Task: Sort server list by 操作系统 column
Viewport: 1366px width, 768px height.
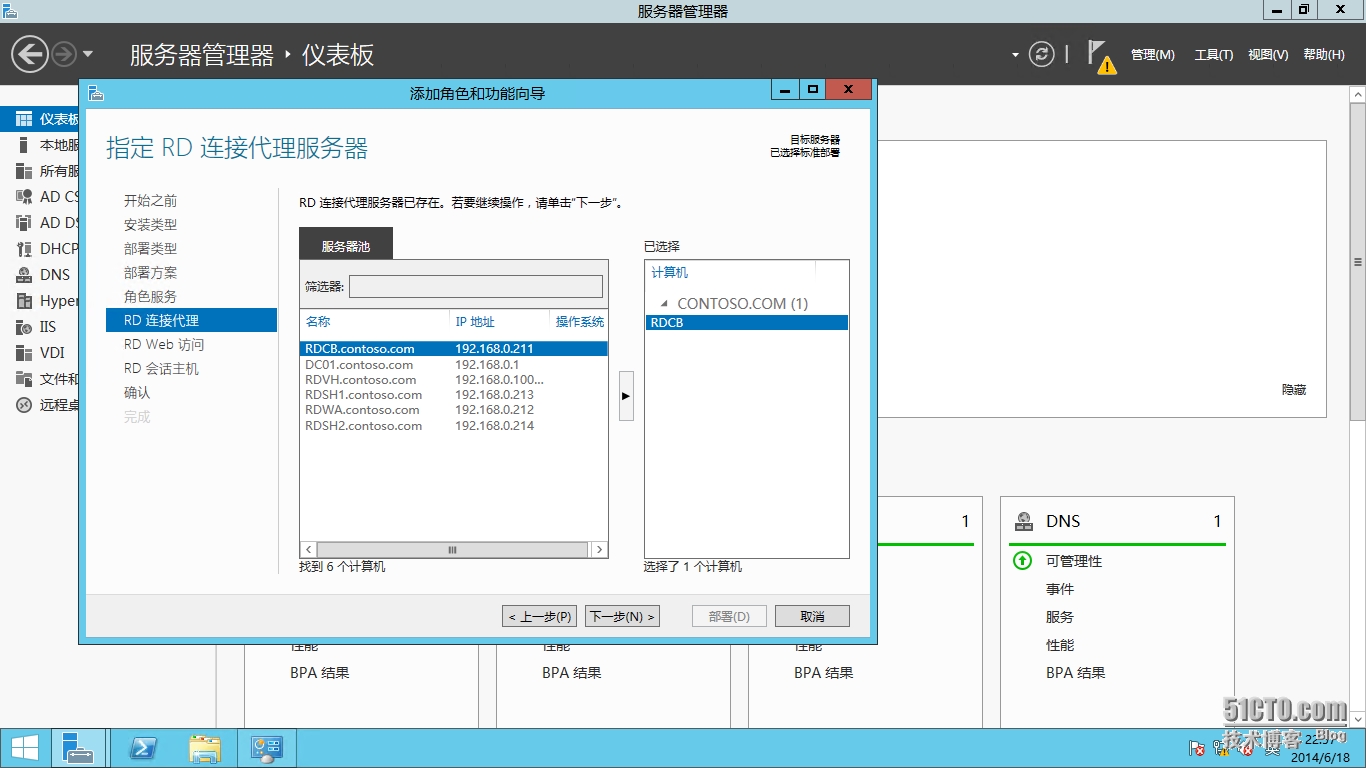Action: point(579,322)
